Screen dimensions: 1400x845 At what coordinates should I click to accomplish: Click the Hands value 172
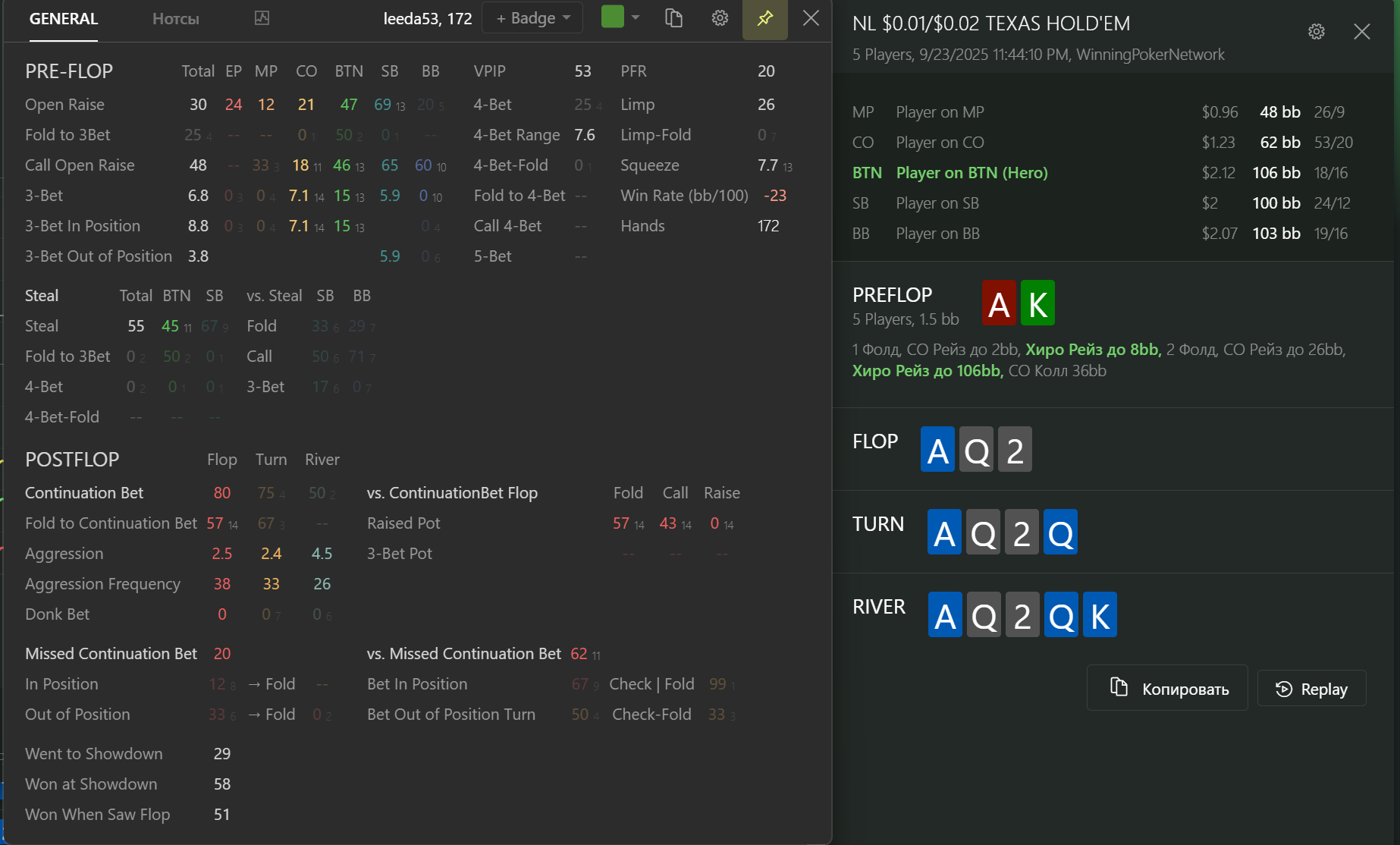(768, 226)
